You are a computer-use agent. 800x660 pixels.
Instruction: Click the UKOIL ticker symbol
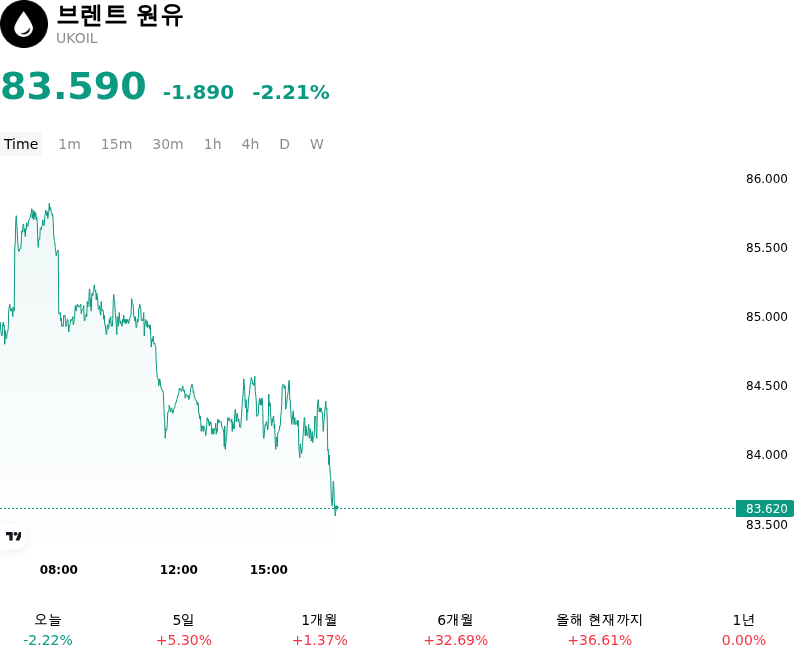77,39
